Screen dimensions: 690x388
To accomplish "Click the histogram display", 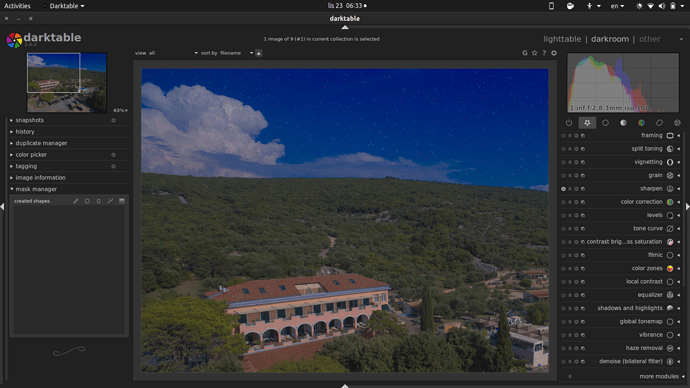I will click(623, 83).
